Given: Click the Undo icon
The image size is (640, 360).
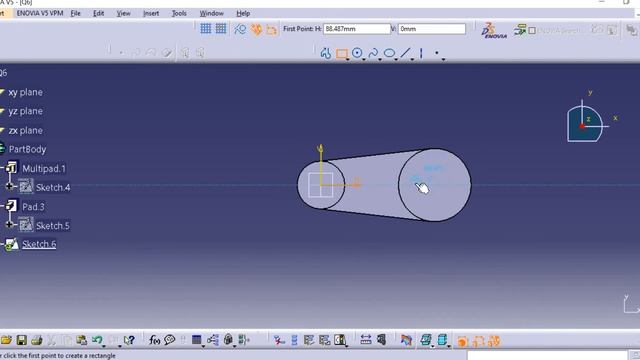Looking at the screenshot, I should tap(97, 340).
